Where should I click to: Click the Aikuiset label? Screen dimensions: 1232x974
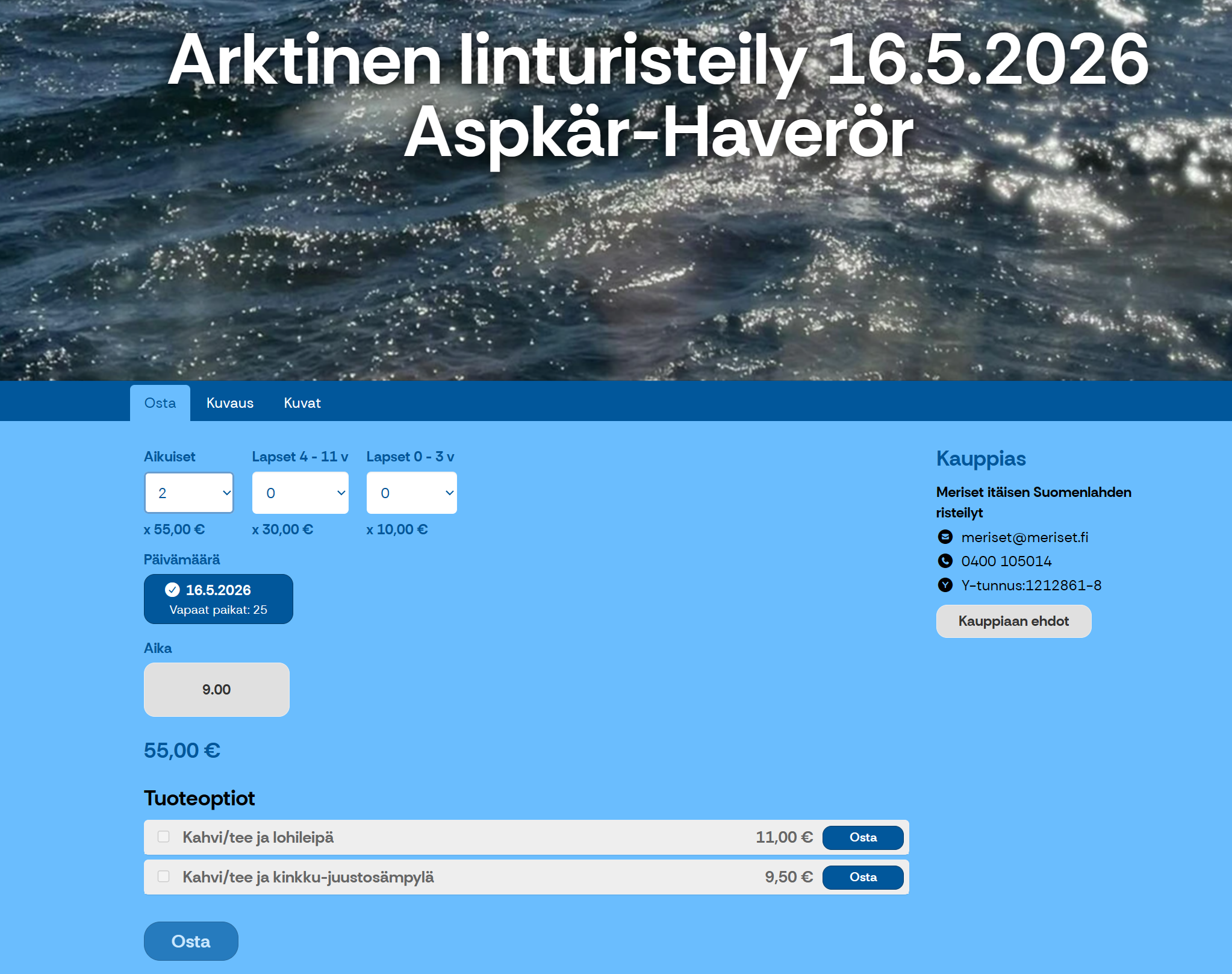point(170,457)
